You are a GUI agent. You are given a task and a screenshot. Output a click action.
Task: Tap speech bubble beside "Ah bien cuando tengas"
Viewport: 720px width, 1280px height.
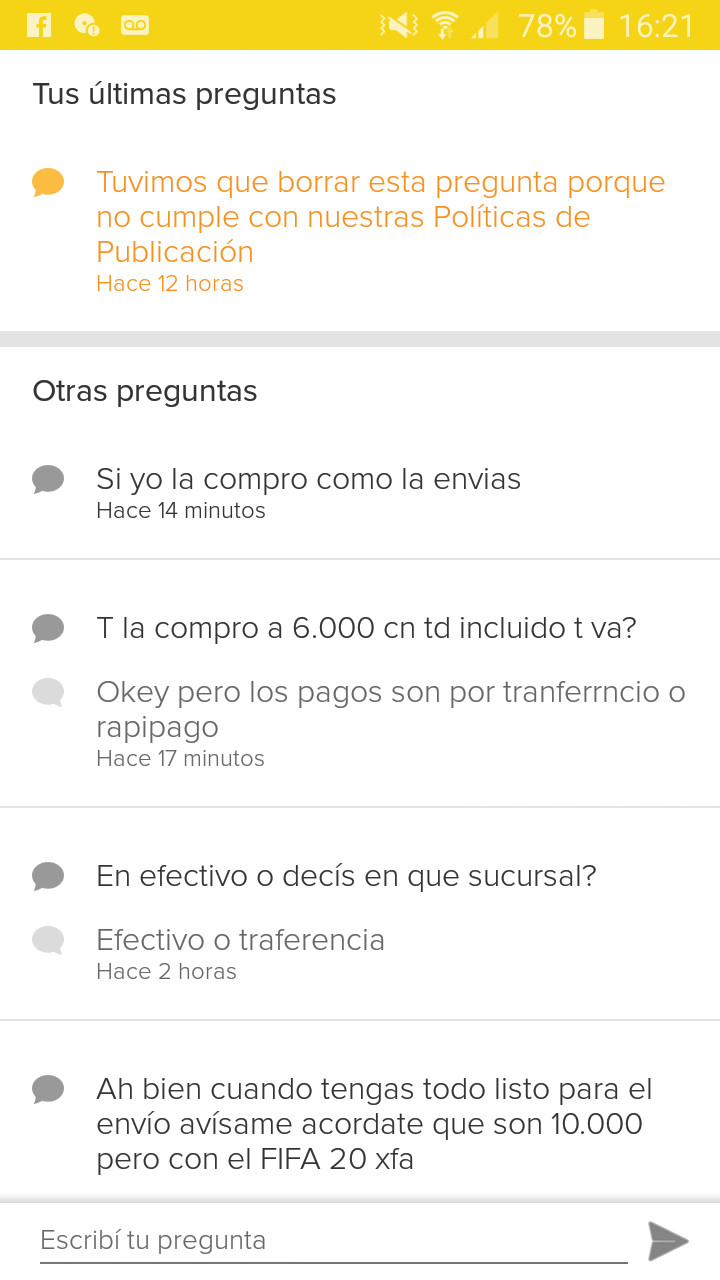[48, 1089]
